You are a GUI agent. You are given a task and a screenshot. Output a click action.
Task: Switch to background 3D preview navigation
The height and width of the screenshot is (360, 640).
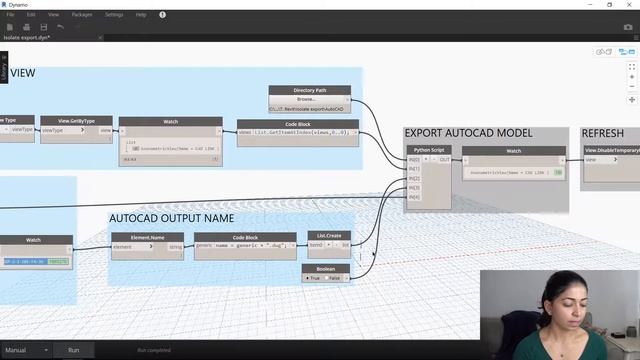[x=604, y=52]
